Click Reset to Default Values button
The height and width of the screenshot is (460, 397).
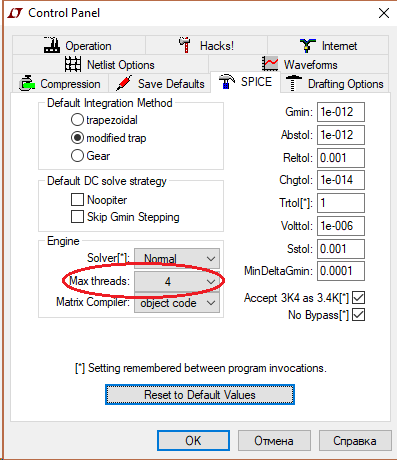[x=200, y=395]
